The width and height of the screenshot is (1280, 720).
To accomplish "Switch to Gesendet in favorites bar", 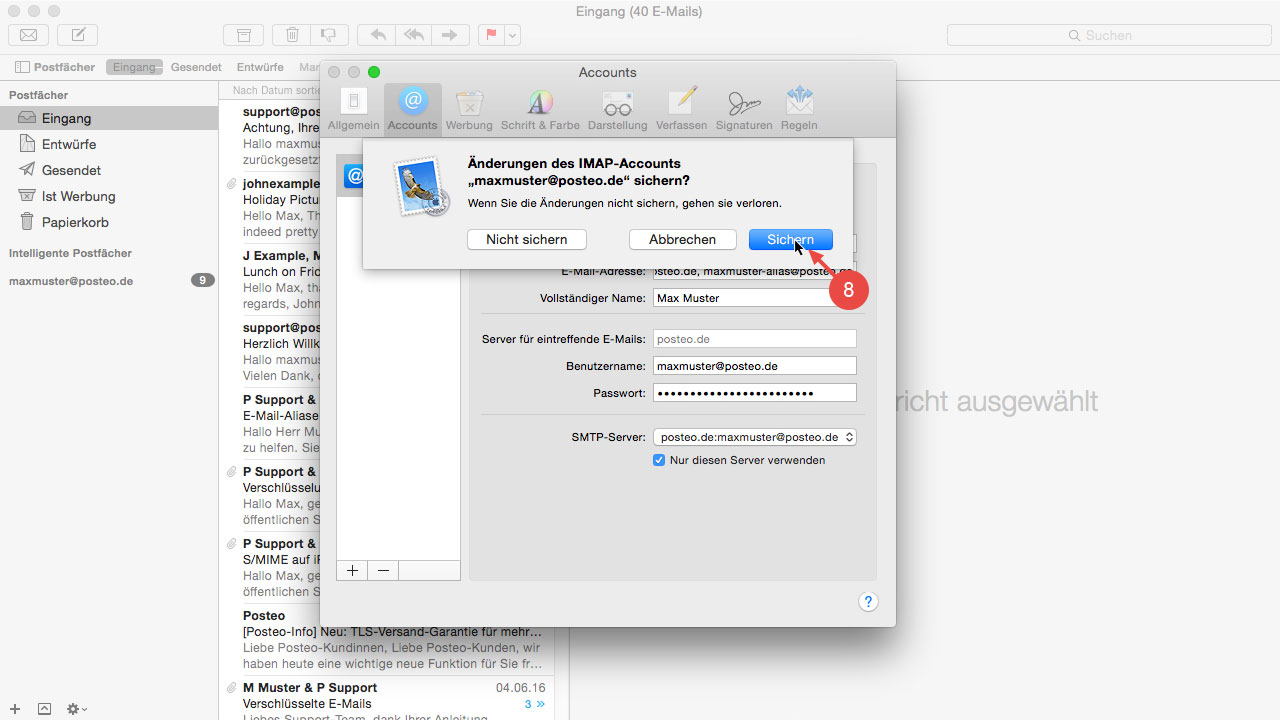I will coord(196,67).
